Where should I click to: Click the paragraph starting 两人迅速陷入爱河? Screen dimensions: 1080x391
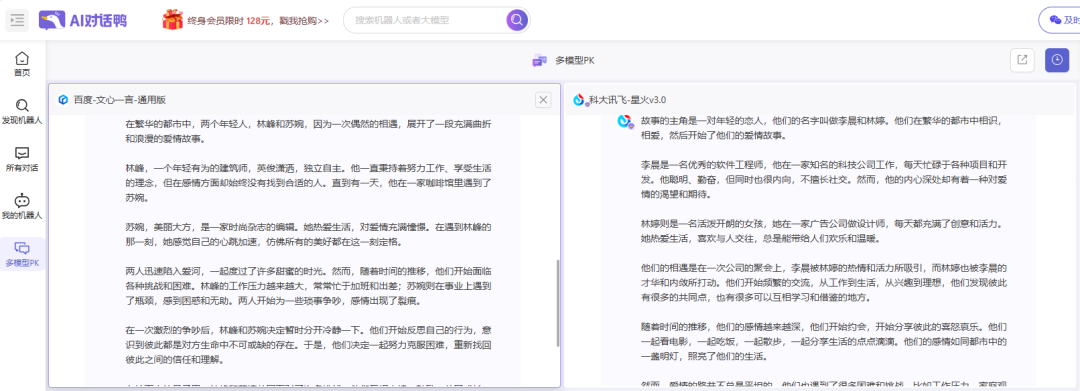[309, 286]
